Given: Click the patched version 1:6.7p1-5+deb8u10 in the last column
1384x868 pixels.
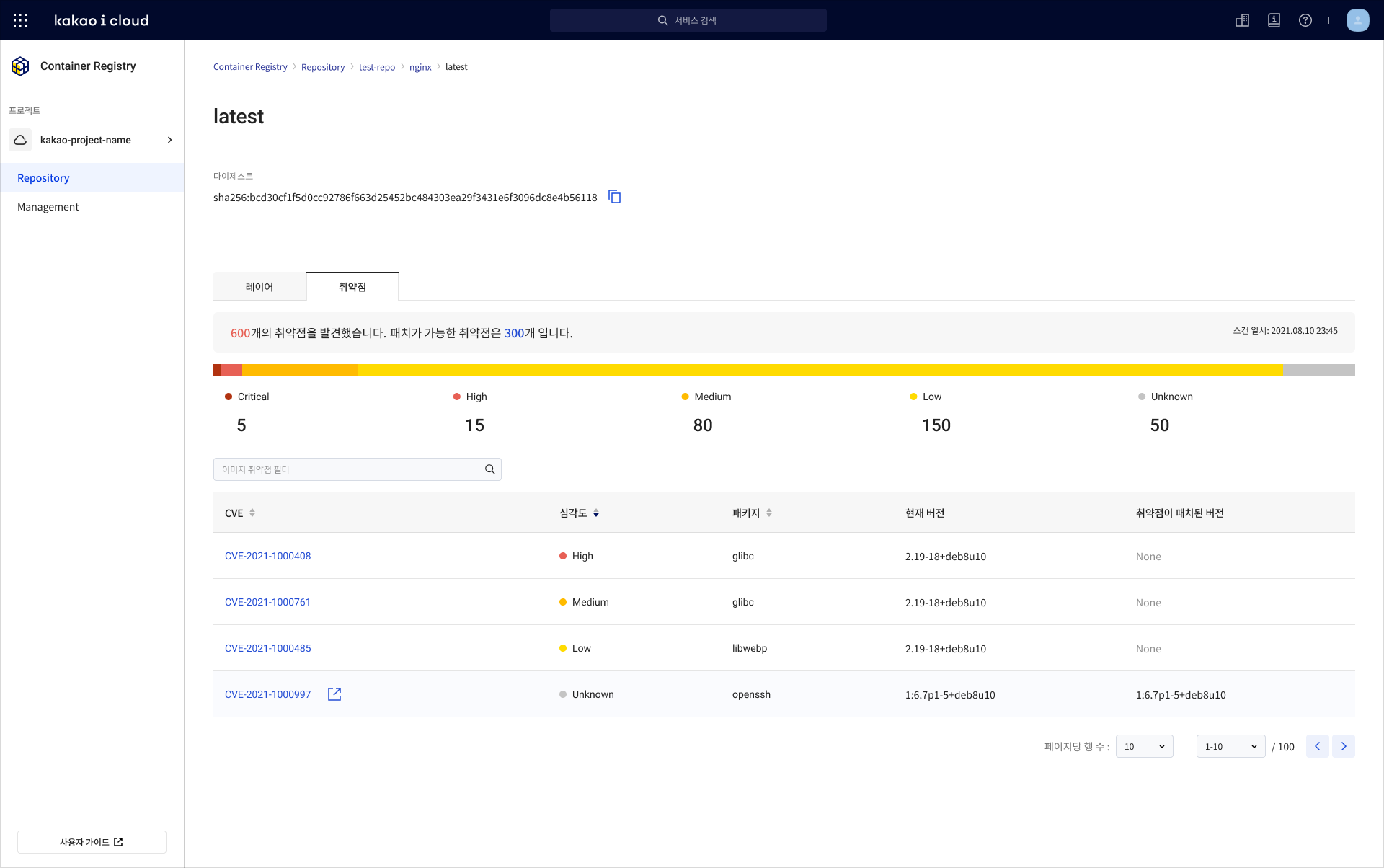Looking at the screenshot, I should coord(1181,695).
